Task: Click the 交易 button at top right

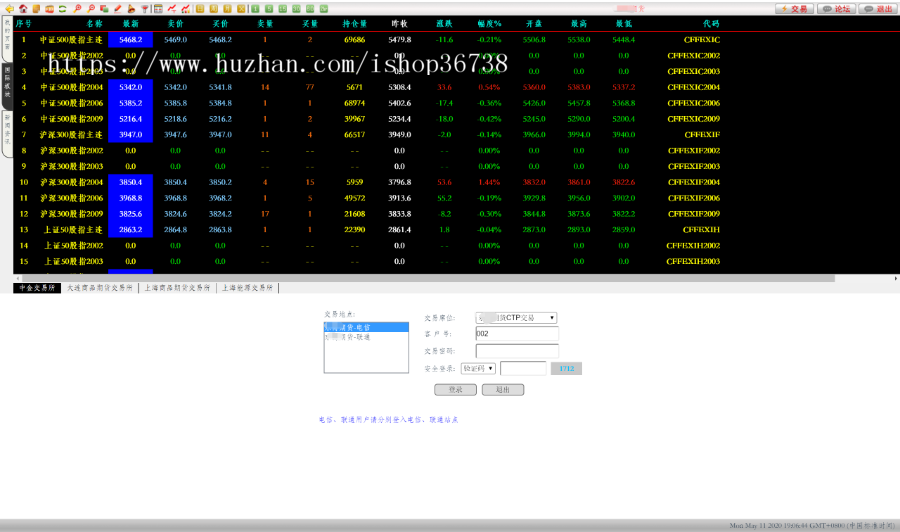Action: coord(793,8)
